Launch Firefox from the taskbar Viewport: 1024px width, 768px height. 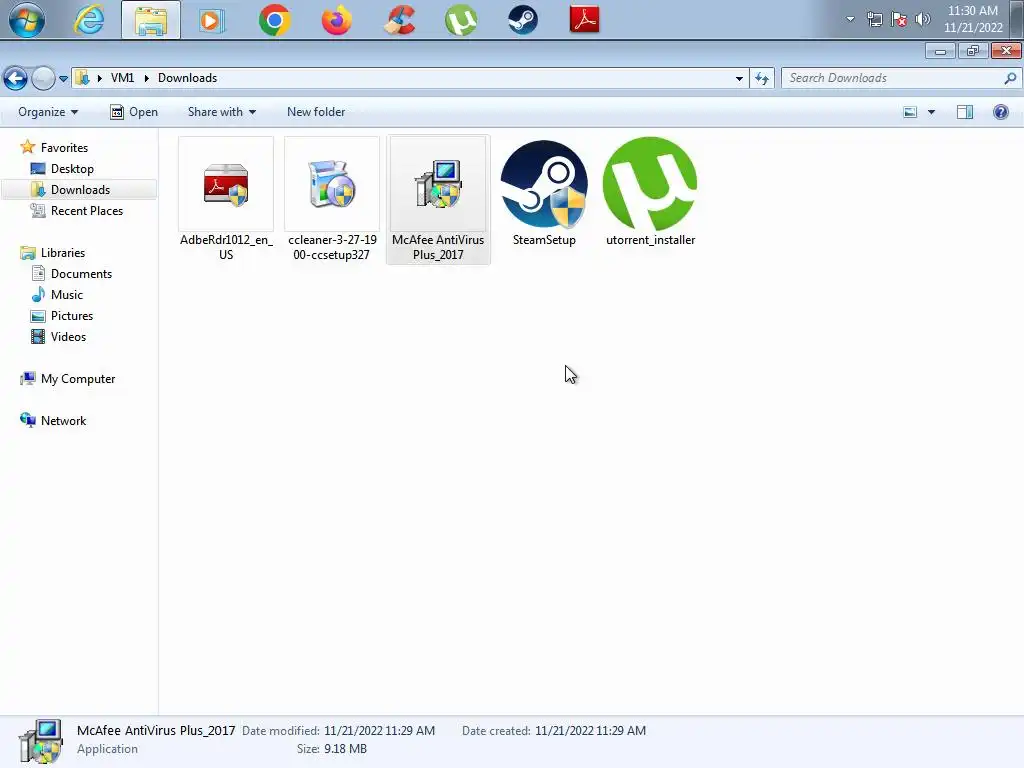(336, 20)
